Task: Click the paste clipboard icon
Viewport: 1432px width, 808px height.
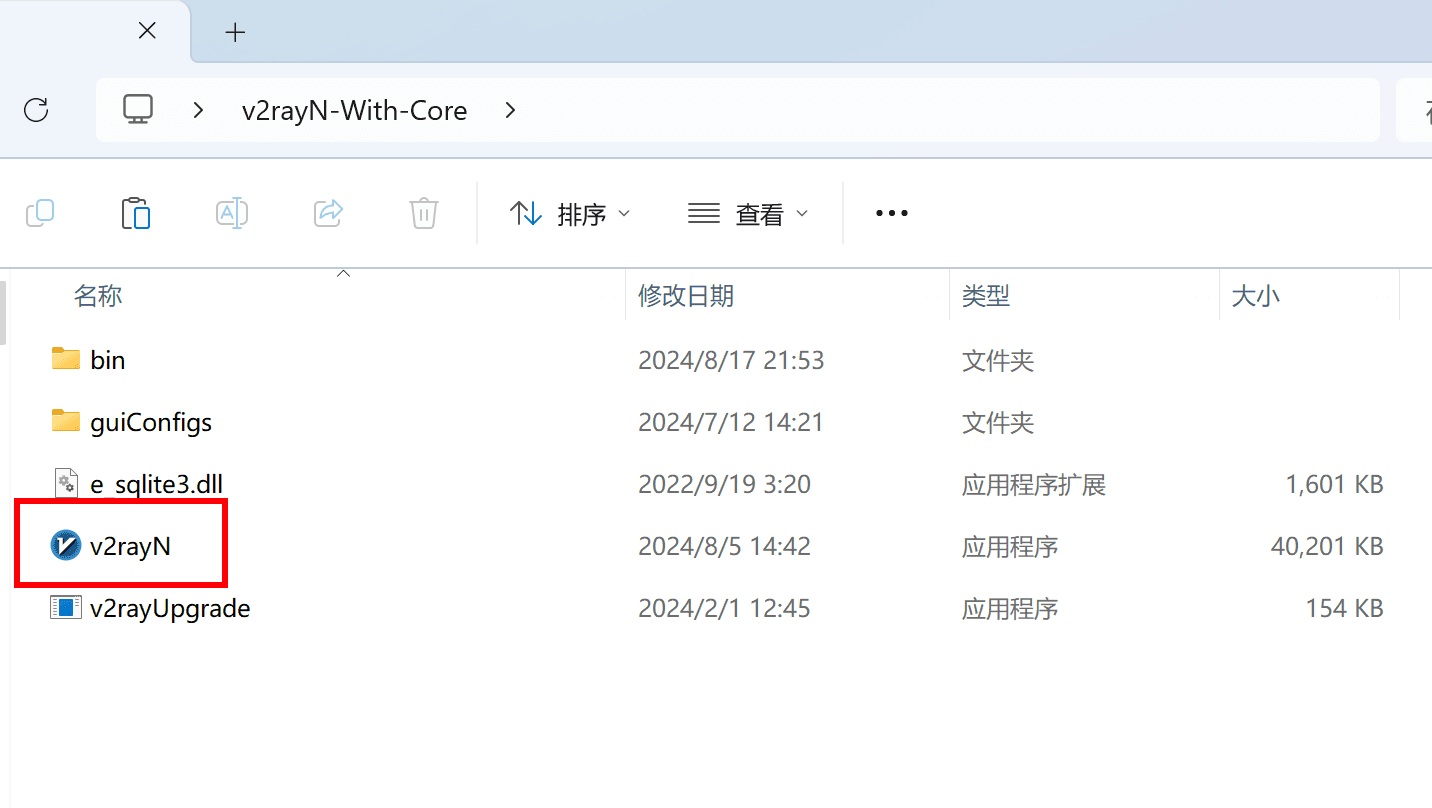Action: pyautogui.click(x=135, y=213)
